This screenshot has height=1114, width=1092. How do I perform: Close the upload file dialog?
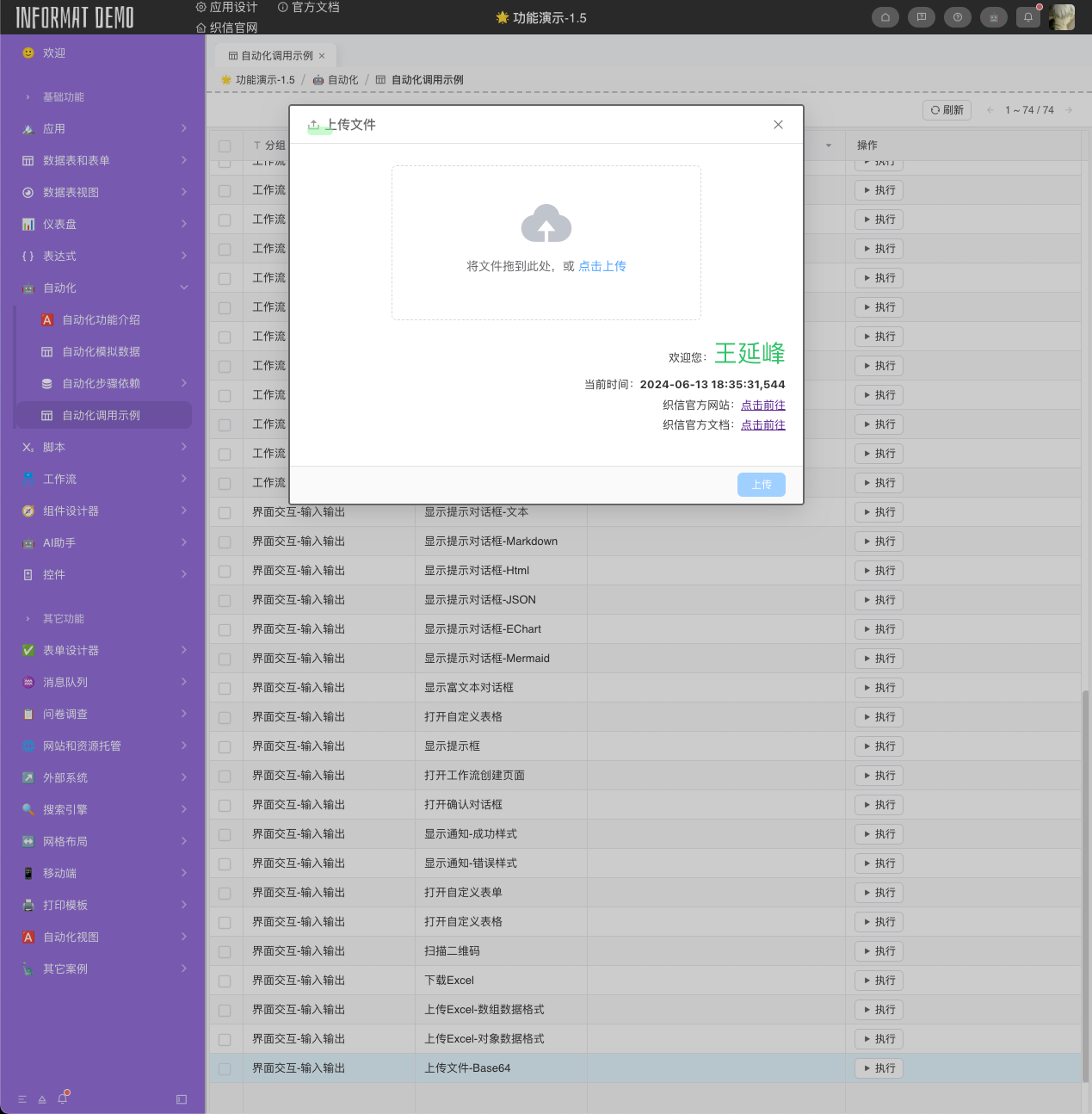778,125
